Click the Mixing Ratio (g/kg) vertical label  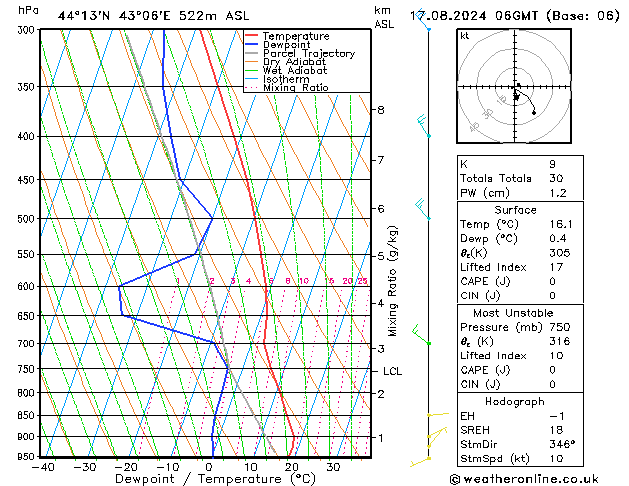[392, 281]
